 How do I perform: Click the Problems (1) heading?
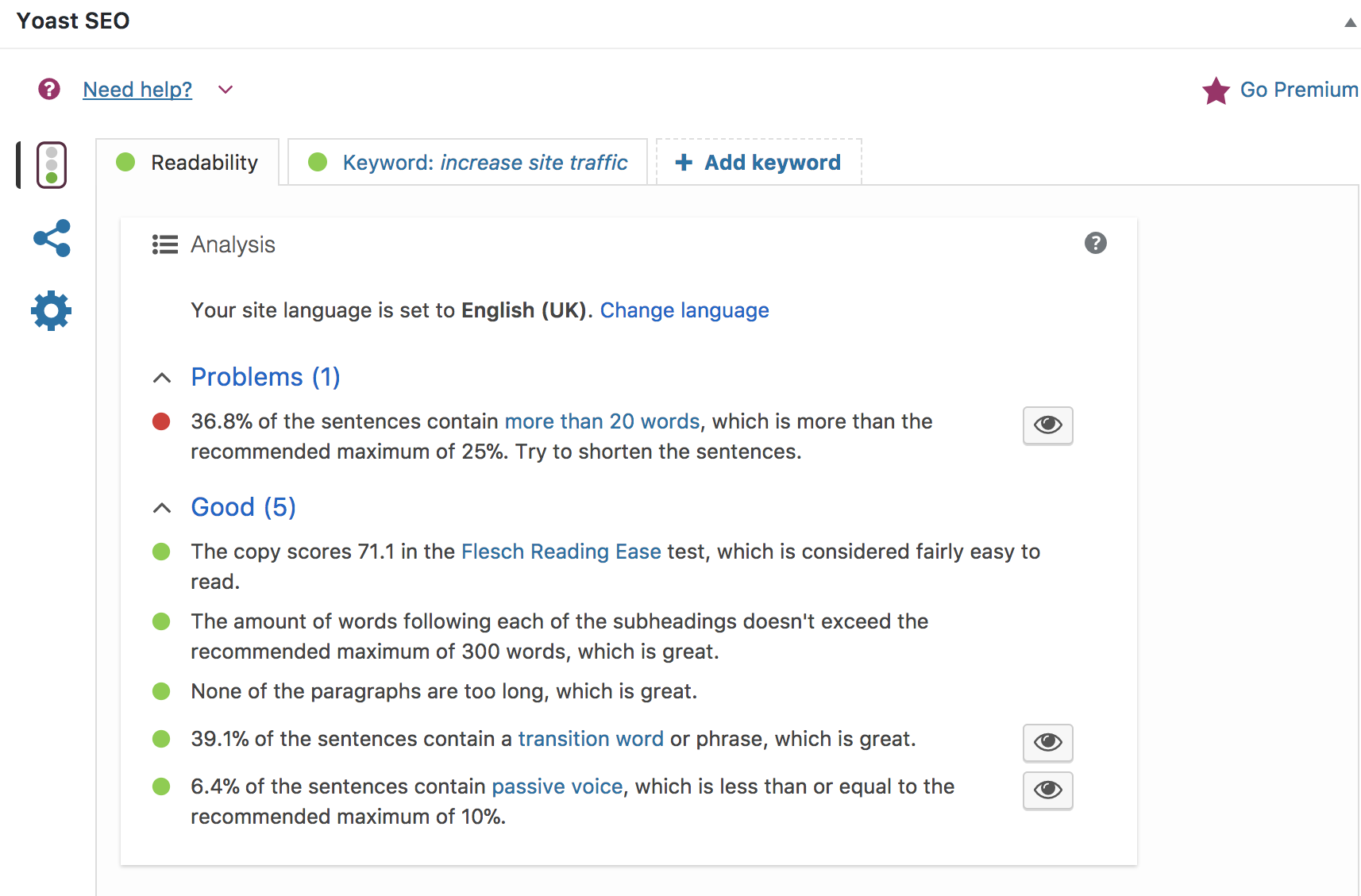tap(266, 377)
